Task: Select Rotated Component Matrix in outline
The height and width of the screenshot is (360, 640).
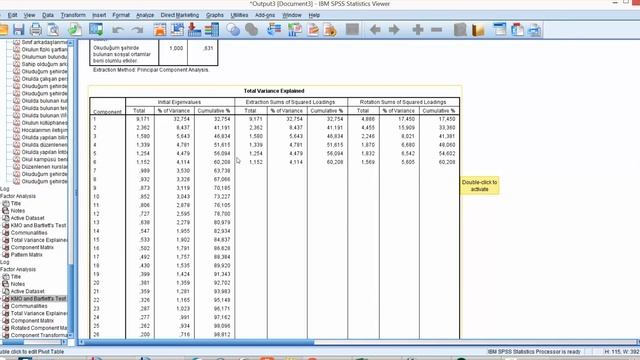Action: [x=39, y=328]
